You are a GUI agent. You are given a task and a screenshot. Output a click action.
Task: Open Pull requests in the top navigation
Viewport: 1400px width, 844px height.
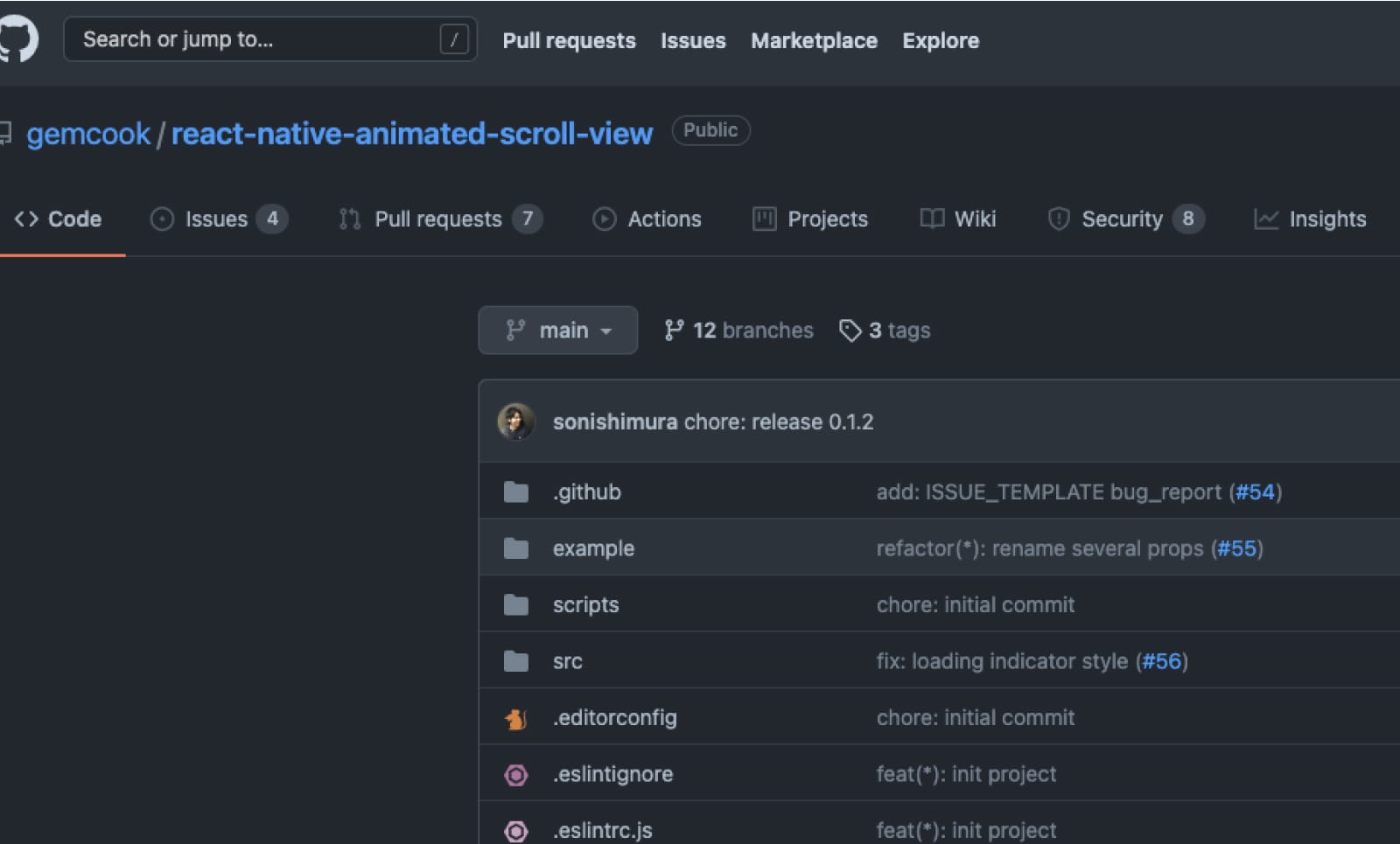[569, 40]
